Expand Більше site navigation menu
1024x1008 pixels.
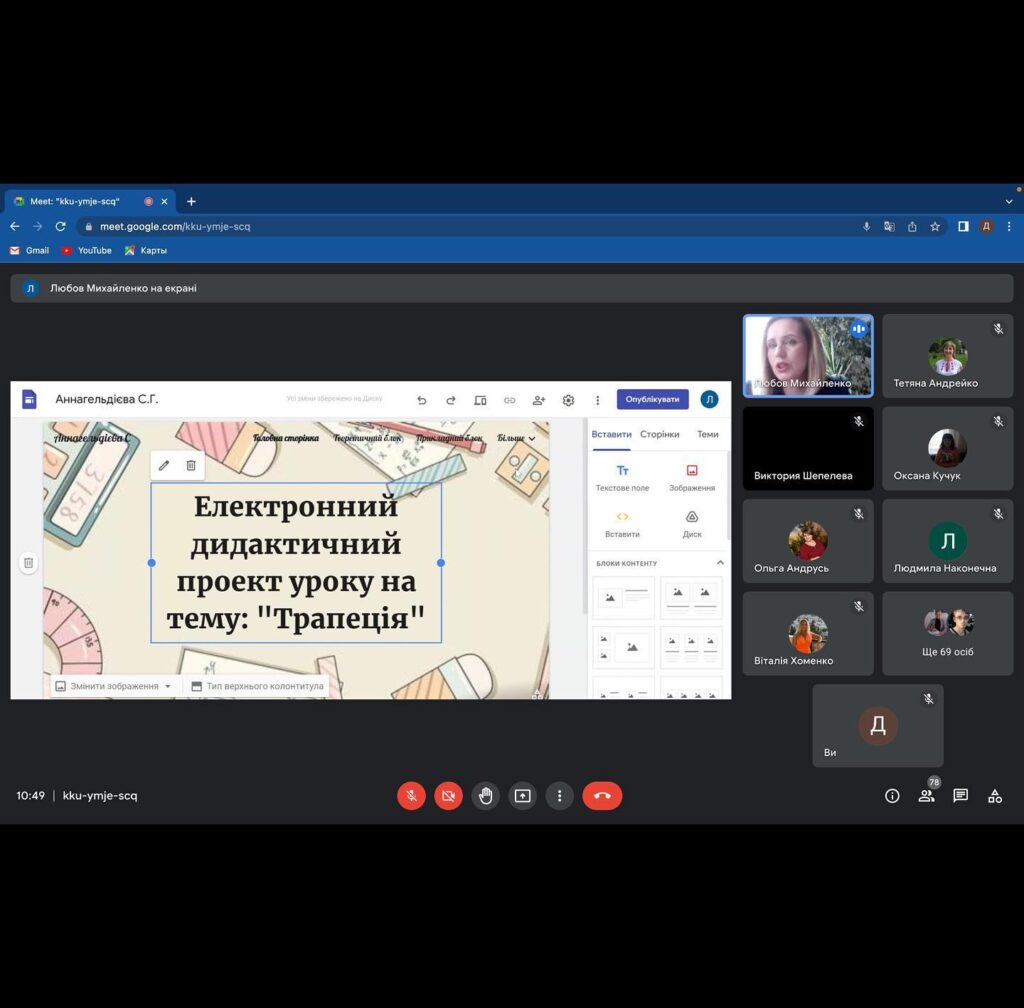516,438
